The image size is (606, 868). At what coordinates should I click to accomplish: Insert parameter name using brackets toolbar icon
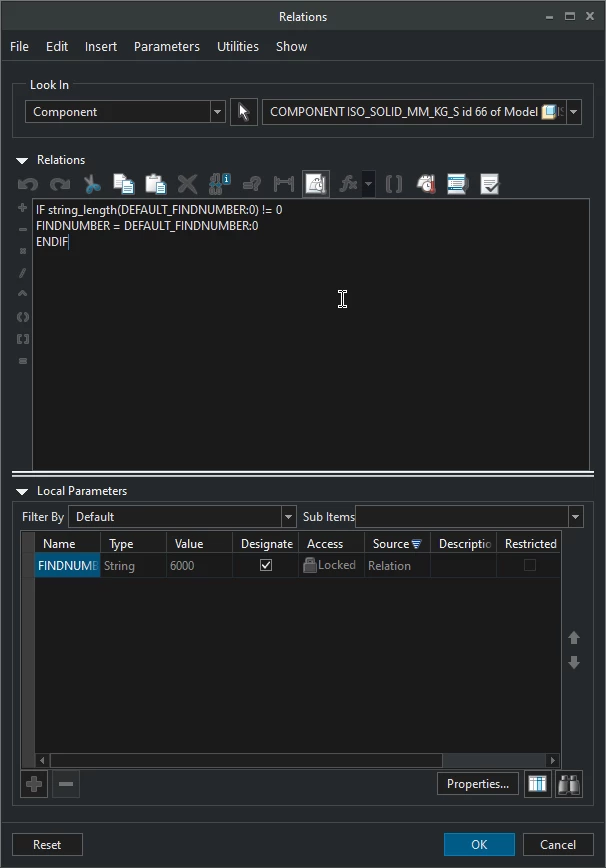393,184
